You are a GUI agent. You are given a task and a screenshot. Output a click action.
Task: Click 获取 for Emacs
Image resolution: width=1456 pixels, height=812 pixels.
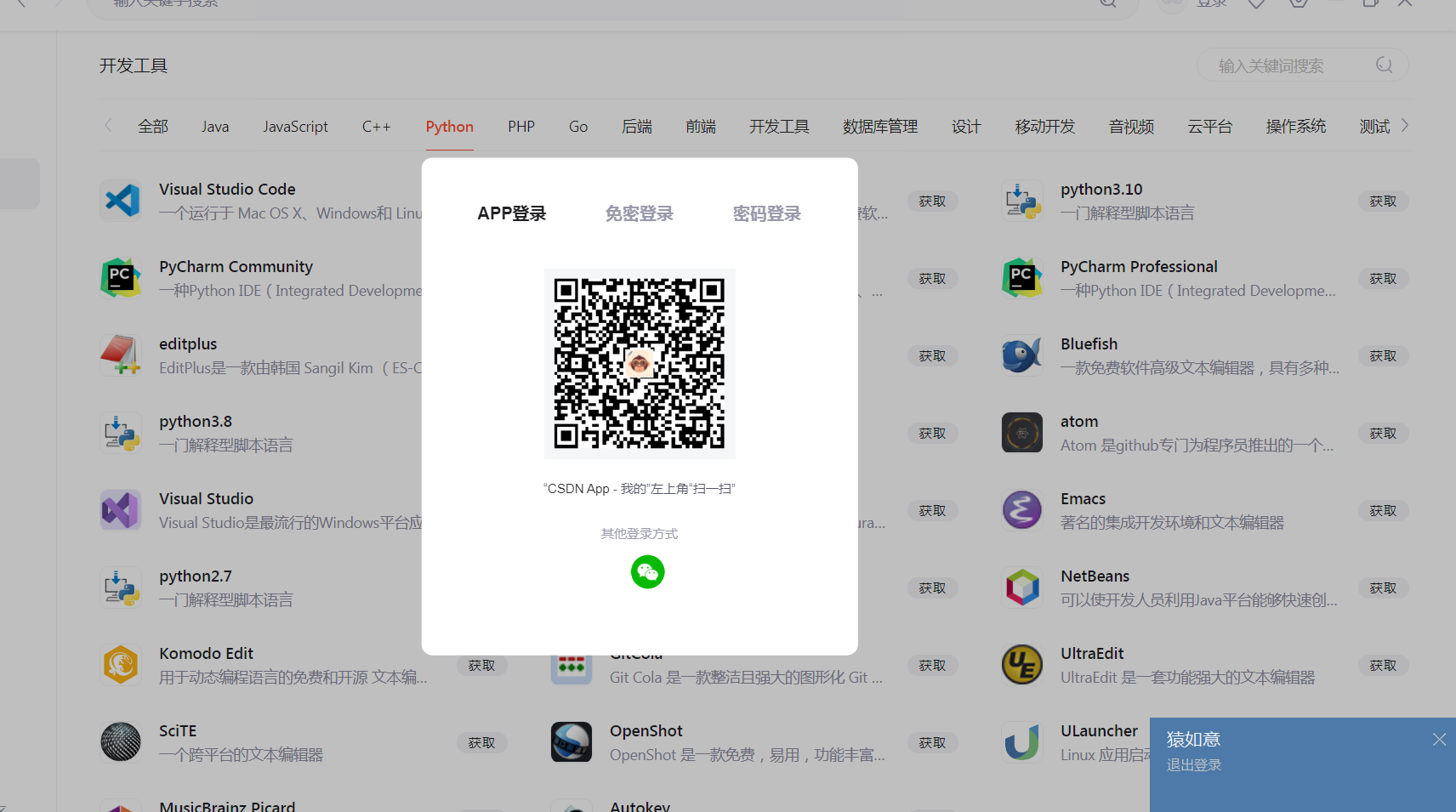click(1384, 511)
